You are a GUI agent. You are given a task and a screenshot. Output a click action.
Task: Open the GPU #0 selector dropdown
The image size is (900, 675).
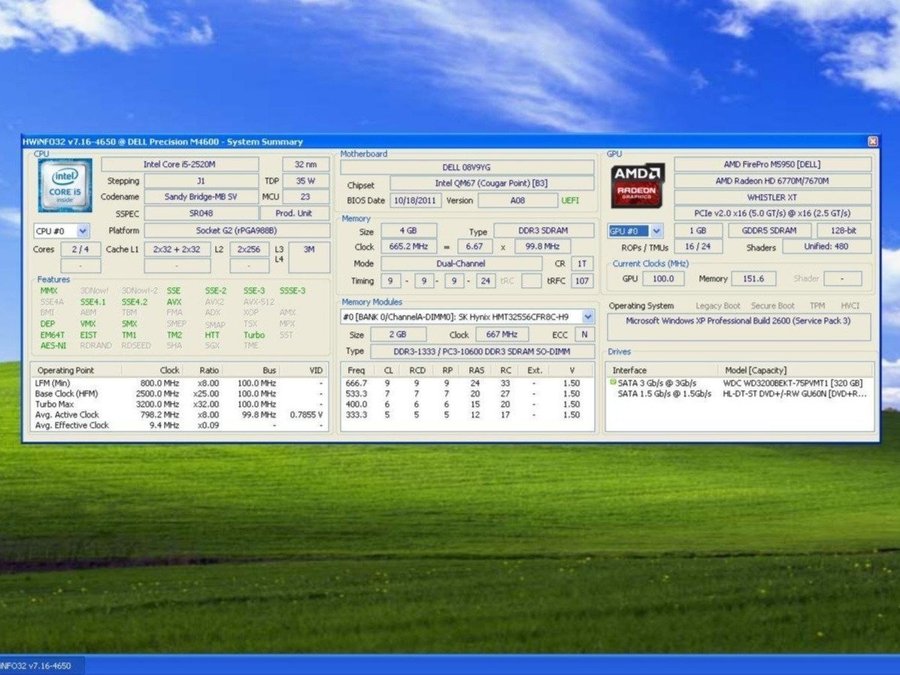click(x=655, y=231)
